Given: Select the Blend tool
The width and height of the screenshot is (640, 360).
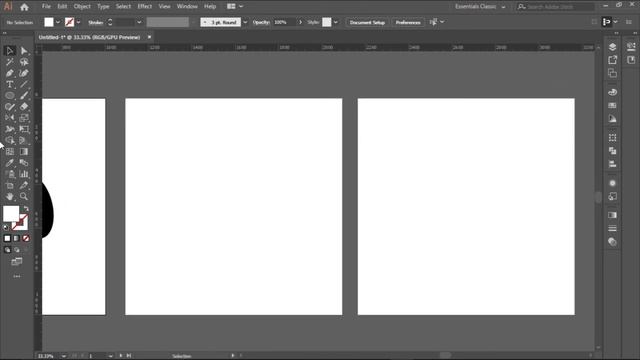Looking at the screenshot, I should 24,163.
